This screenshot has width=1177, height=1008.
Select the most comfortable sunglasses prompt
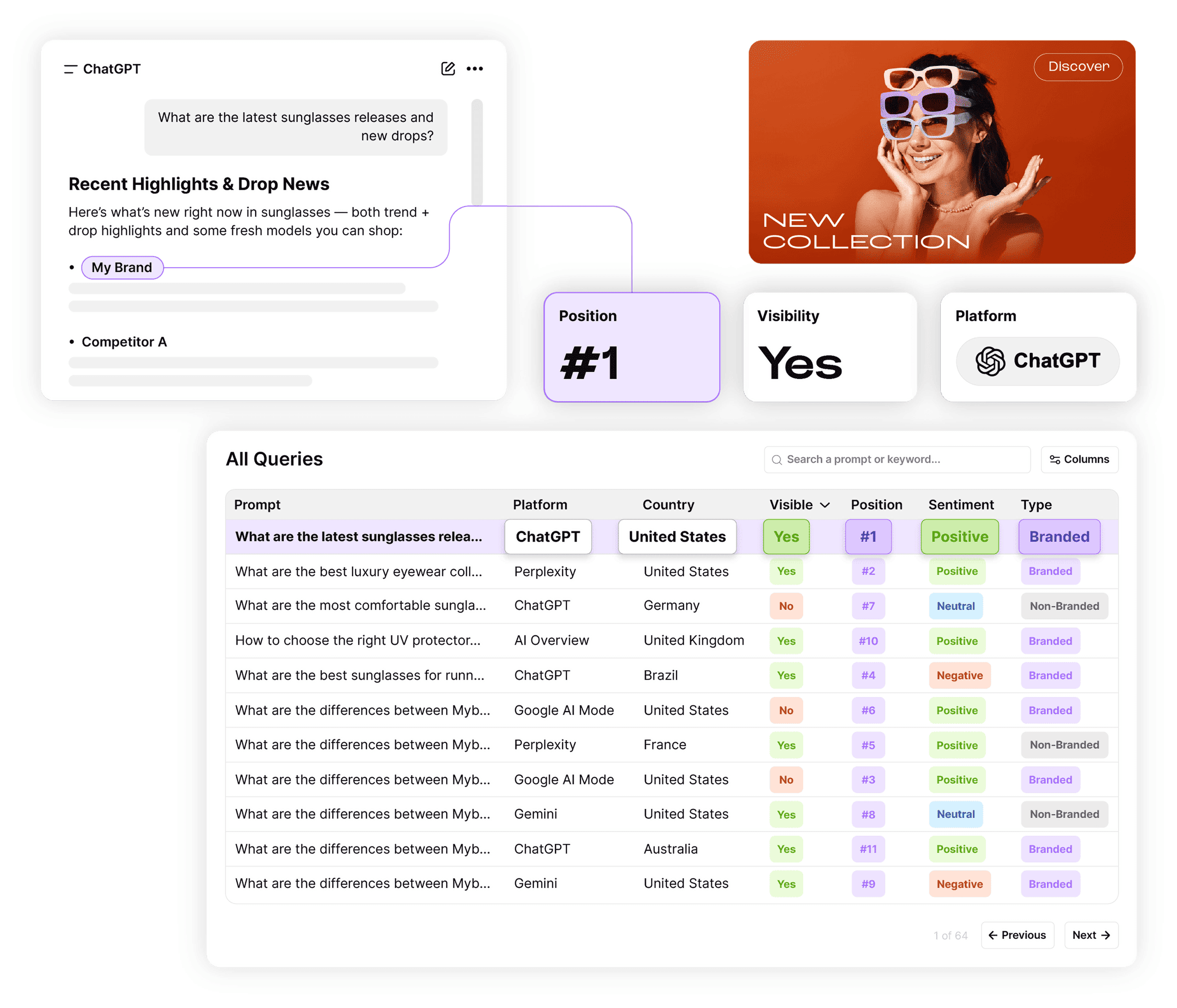pyautogui.click(x=360, y=606)
